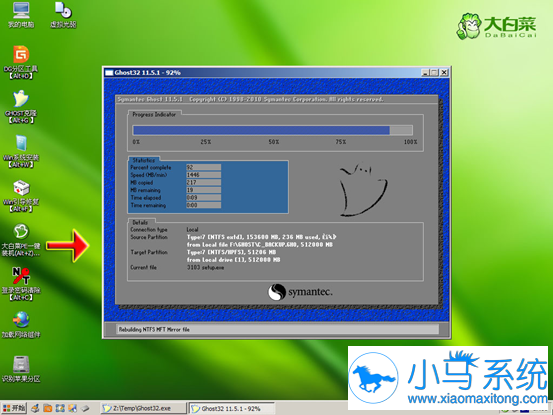
Task: Click the 开始 start button
Action: tap(14, 408)
